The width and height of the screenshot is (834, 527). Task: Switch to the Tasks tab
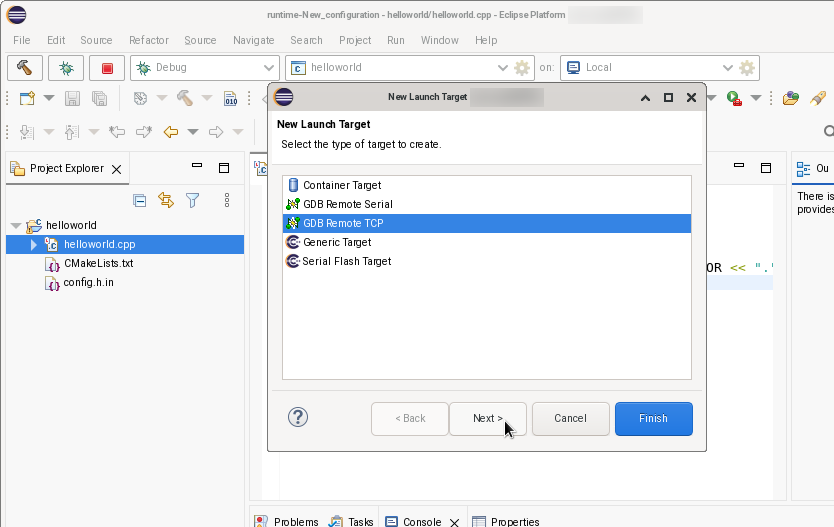click(352, 521)
